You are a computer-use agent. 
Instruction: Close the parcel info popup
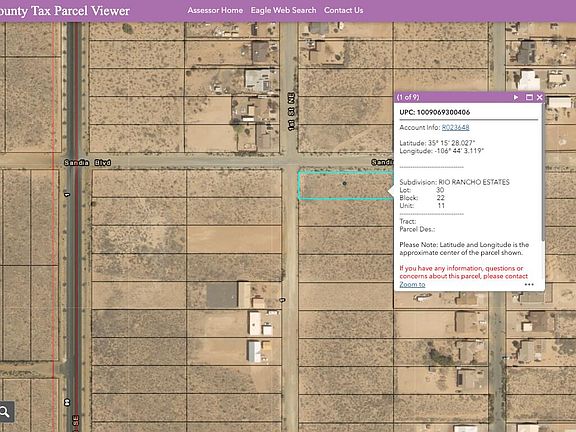(539, 97)
